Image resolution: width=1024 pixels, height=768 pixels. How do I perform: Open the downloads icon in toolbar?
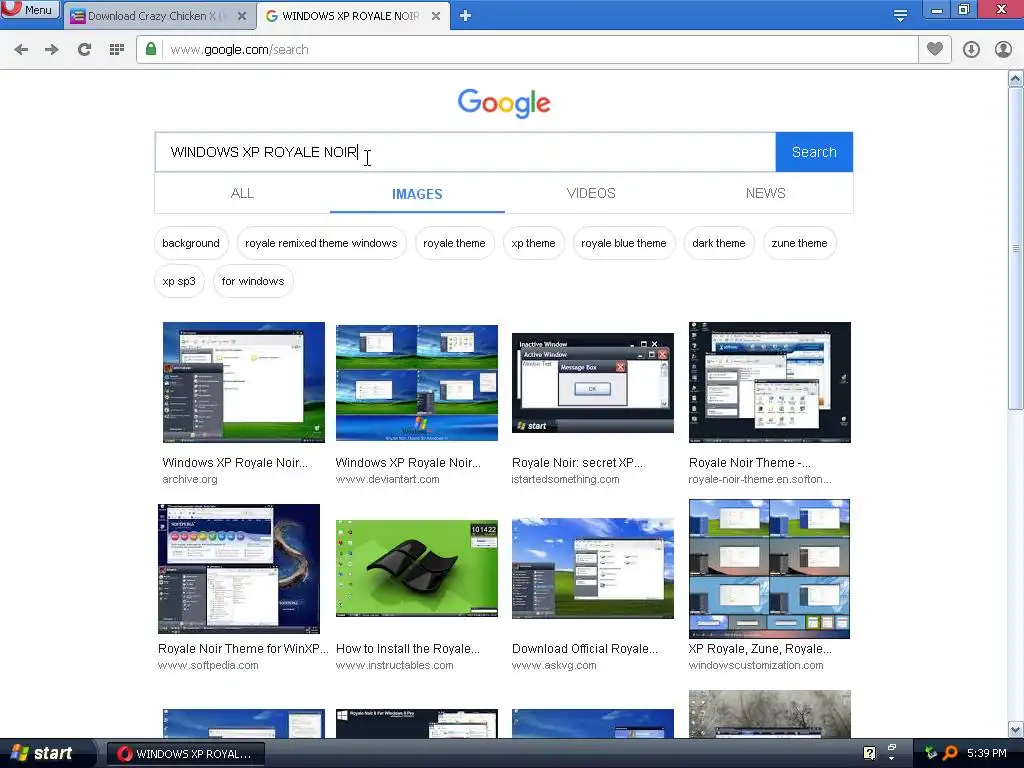click(x=971, y=50)
